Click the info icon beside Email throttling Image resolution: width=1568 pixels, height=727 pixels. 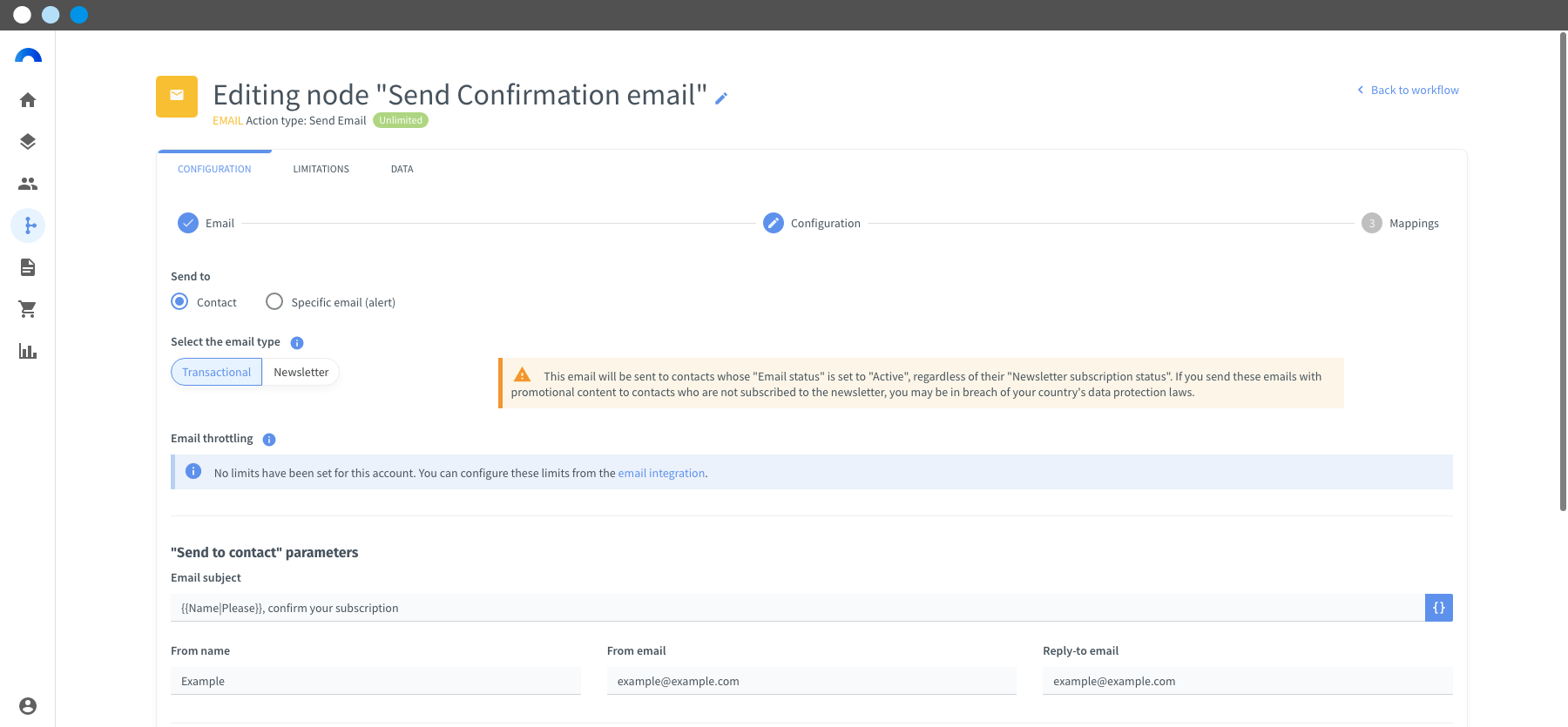point(269,440)
